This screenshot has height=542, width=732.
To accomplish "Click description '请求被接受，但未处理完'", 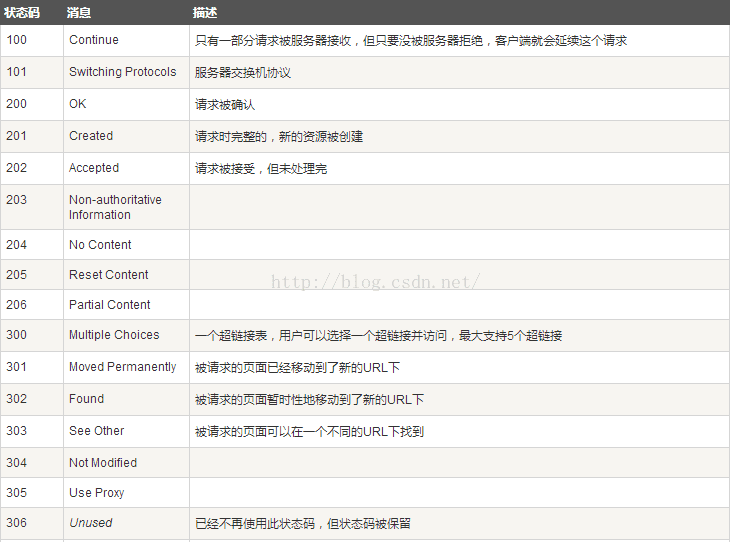I will tap(261, 169).
